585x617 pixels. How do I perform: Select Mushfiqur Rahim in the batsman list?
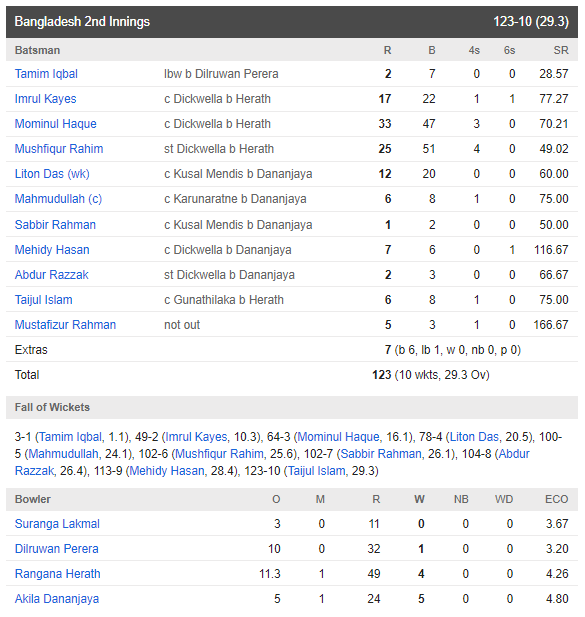[59, 149]
